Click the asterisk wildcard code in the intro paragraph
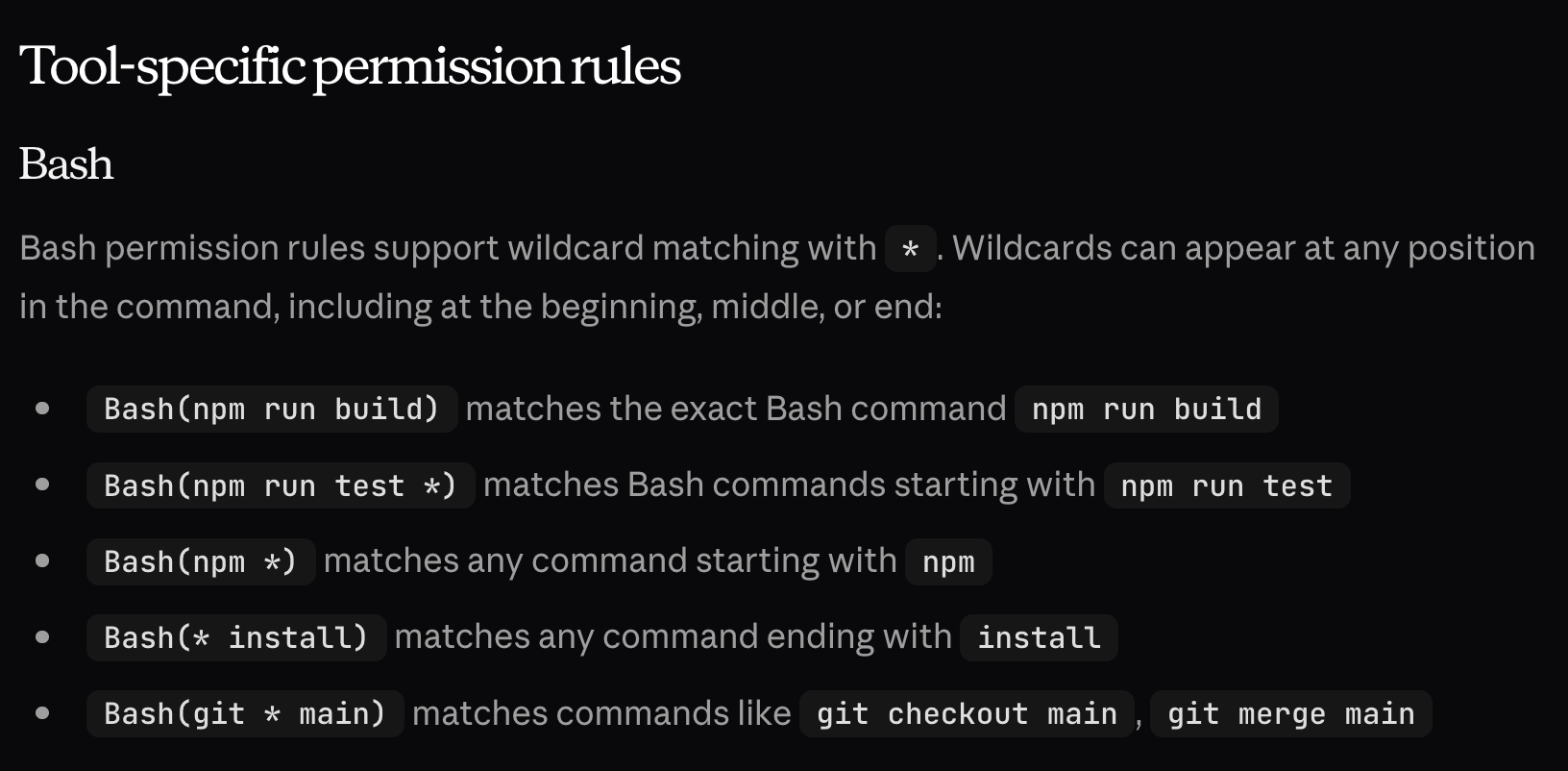The image size is (1568, 771). (x=910, y=250)
